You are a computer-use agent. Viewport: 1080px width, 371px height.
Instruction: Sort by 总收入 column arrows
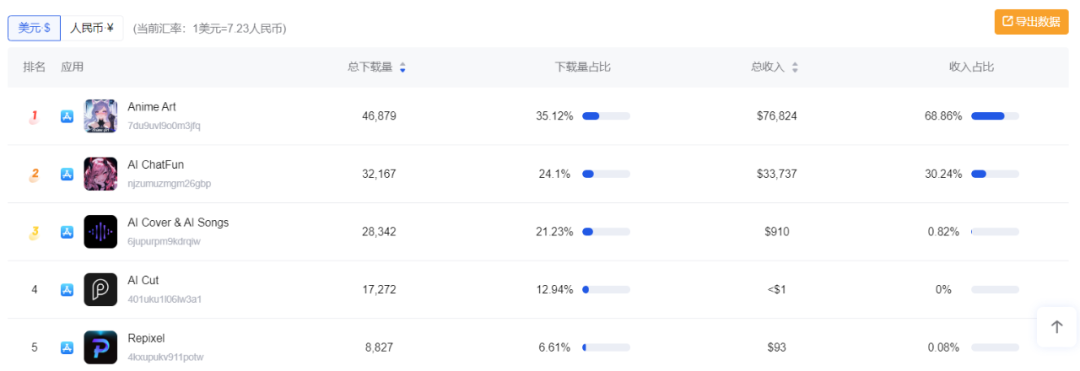tap(795, 67)
